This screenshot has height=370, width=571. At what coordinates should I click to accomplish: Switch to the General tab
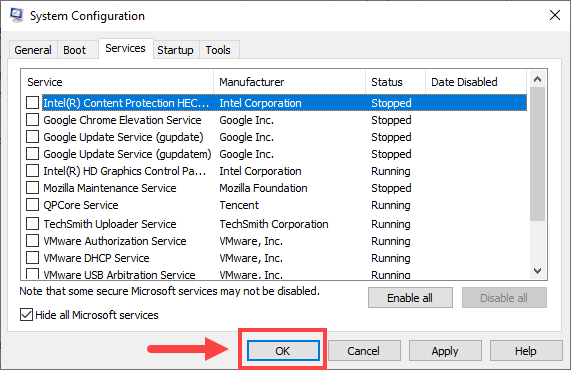coord(33,50)
